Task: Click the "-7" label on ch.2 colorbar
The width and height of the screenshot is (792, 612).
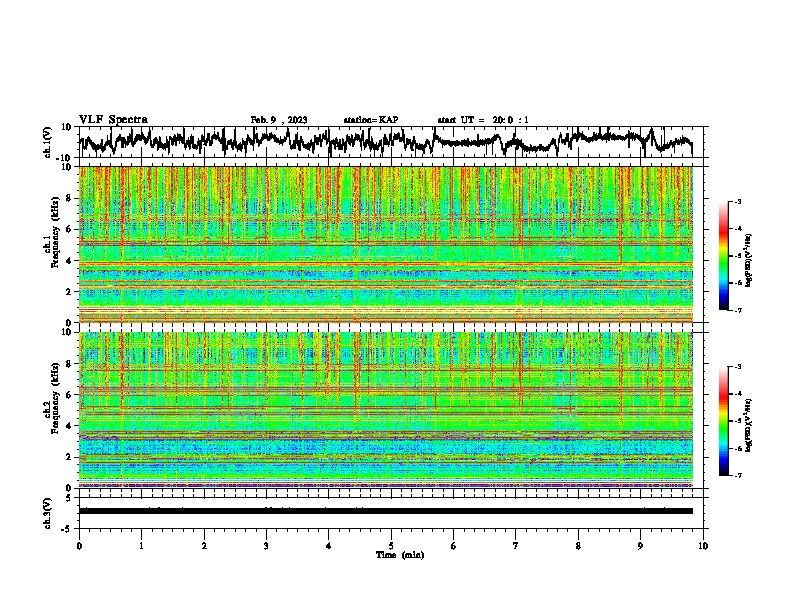Action: pos(738,475)
